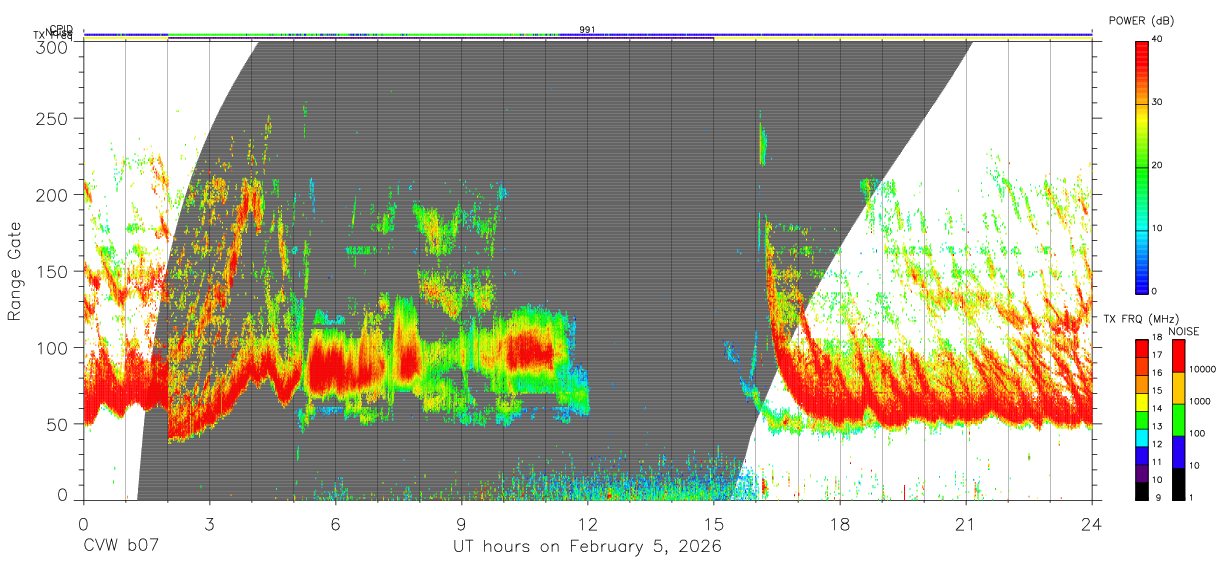Click the 10 label on TX FRQ scale
The height and width of the screenshot is (567, 1228).
point(1159,480)
